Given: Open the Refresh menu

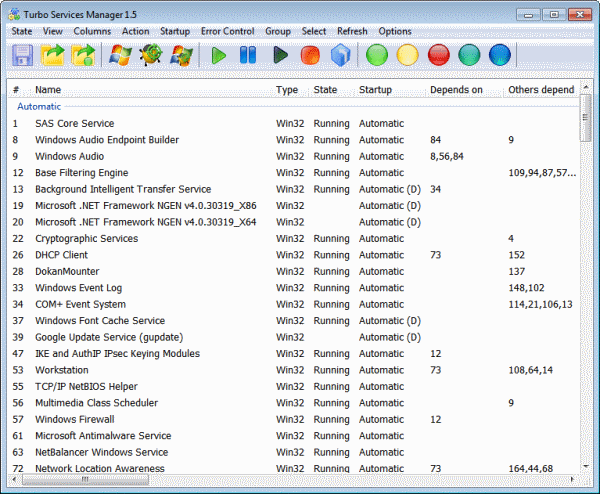Looking at the screenshot, I should (352, 31).
